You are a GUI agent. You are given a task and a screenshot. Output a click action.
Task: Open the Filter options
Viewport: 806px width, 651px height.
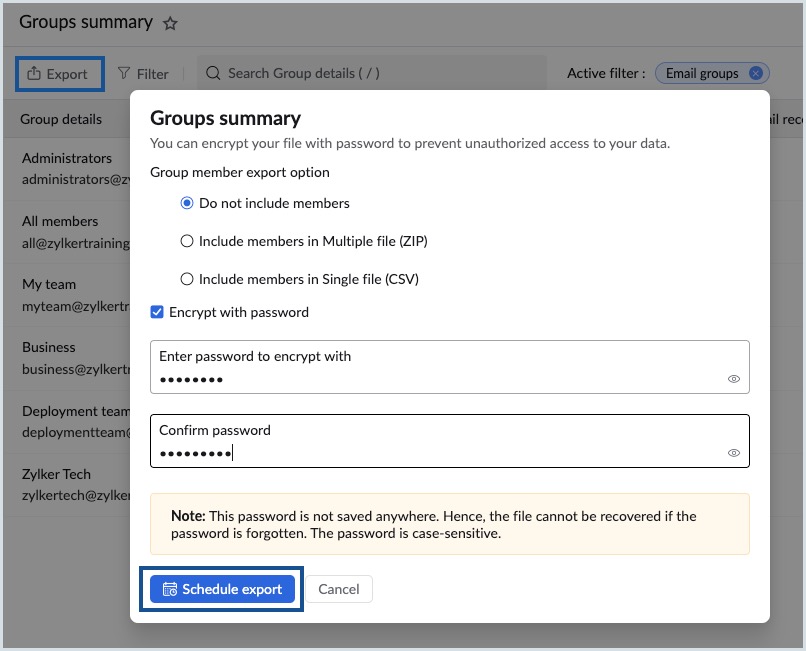pos(143,73)
